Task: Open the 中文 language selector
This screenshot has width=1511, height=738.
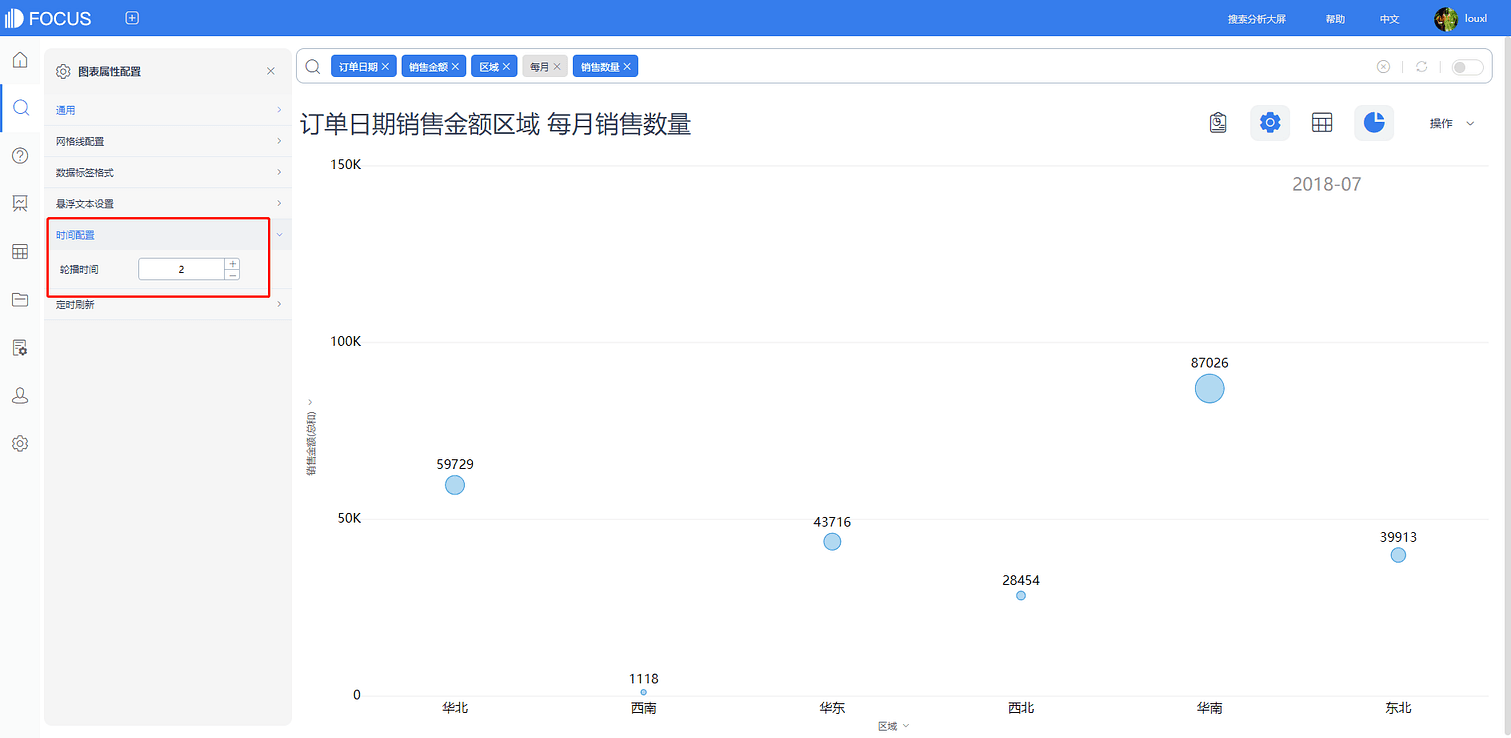Action: coord(1390,19)
